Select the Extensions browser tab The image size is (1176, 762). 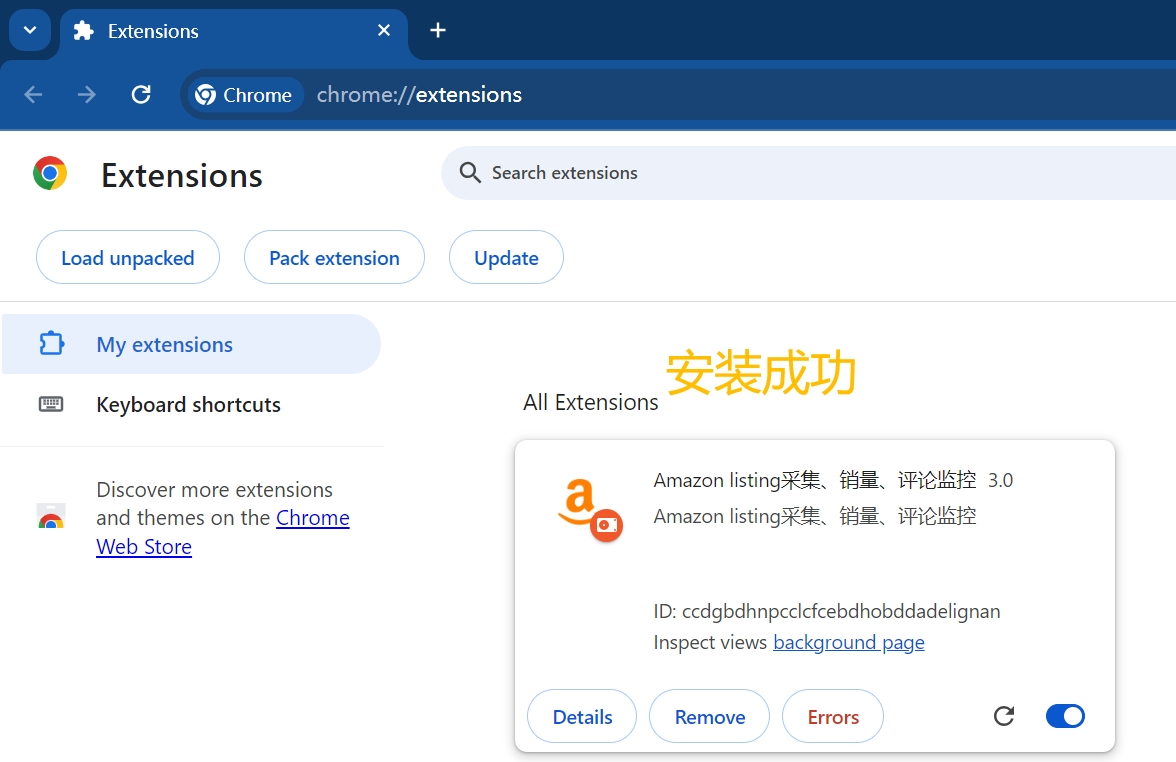coord(233,32)
